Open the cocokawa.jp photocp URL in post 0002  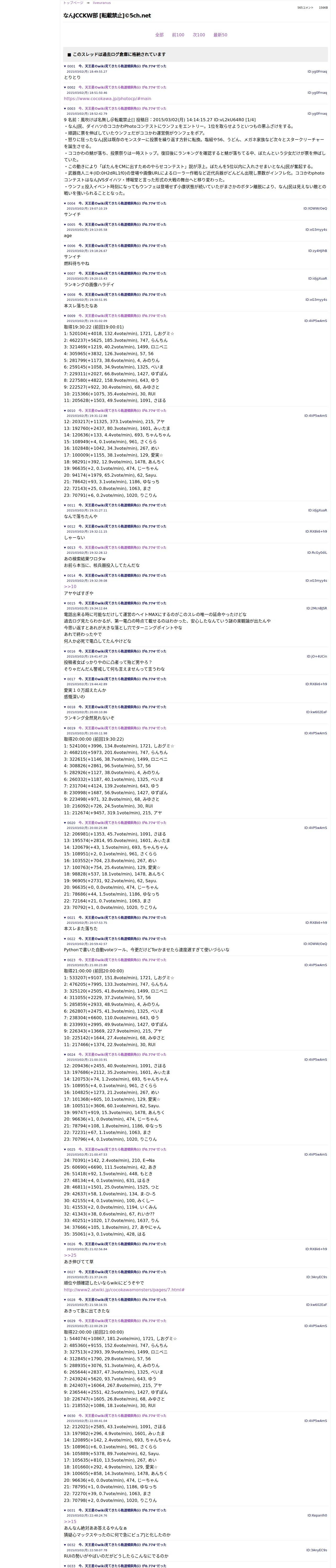point(107,99)
